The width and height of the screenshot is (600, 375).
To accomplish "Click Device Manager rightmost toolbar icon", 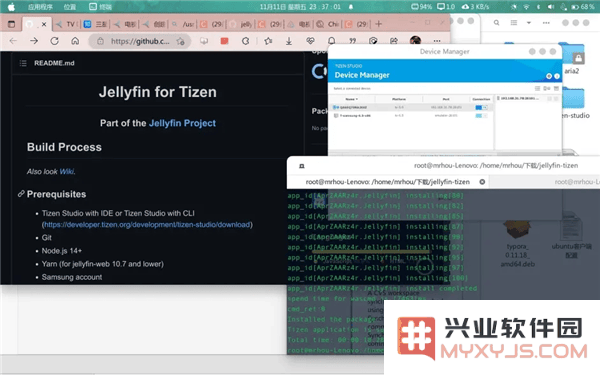I will (x=556, y=88).
